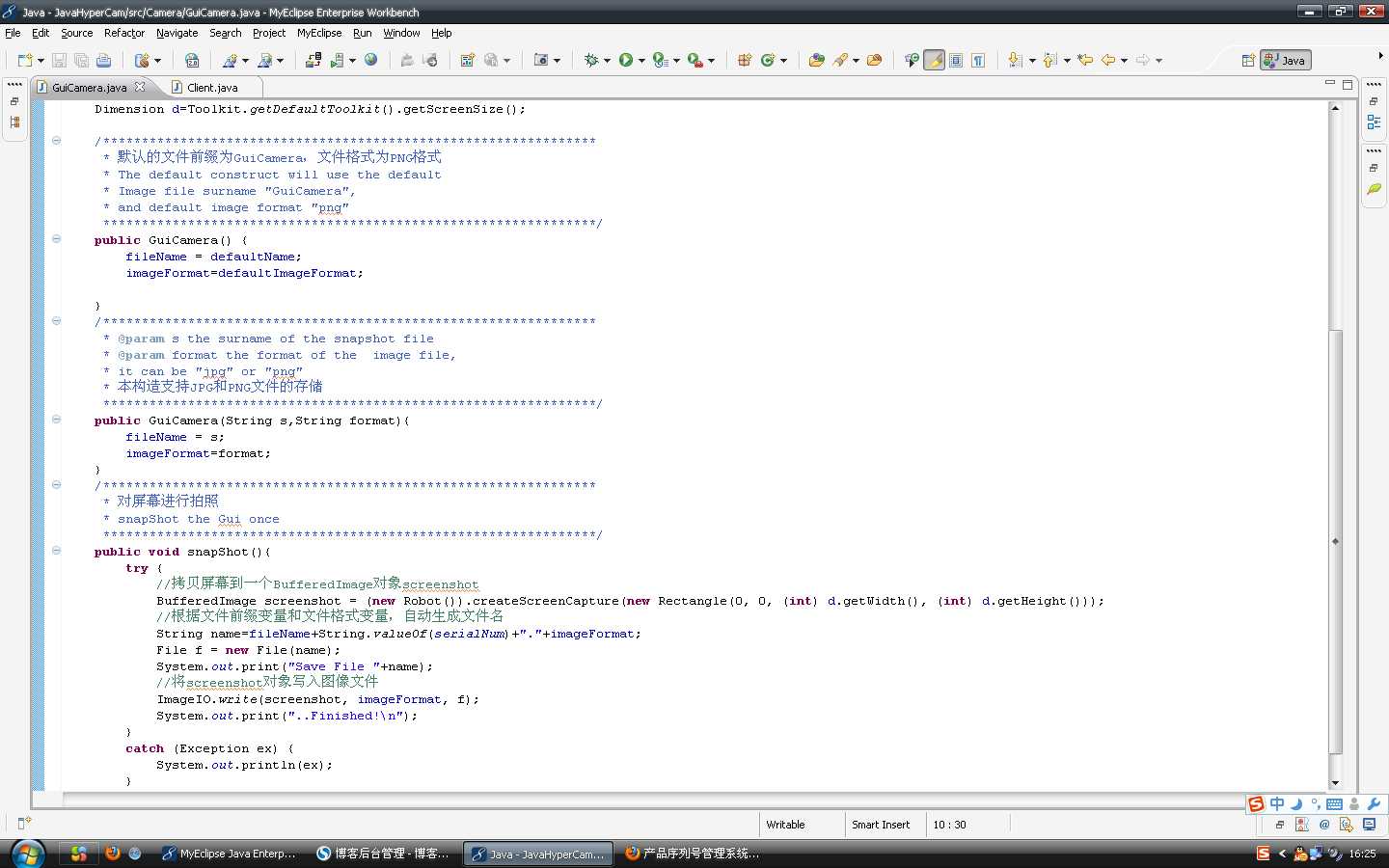The image size is (1389, 868).
Task: Toggle the breadcrumb in editor toolbar
Action: click(x=911, y=60)
